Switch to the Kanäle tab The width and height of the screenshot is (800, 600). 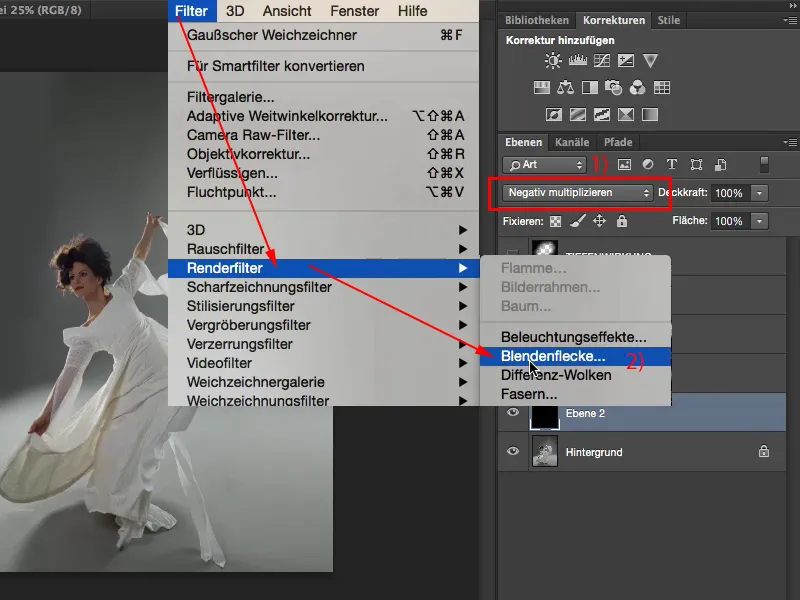(x=572, y=142)
